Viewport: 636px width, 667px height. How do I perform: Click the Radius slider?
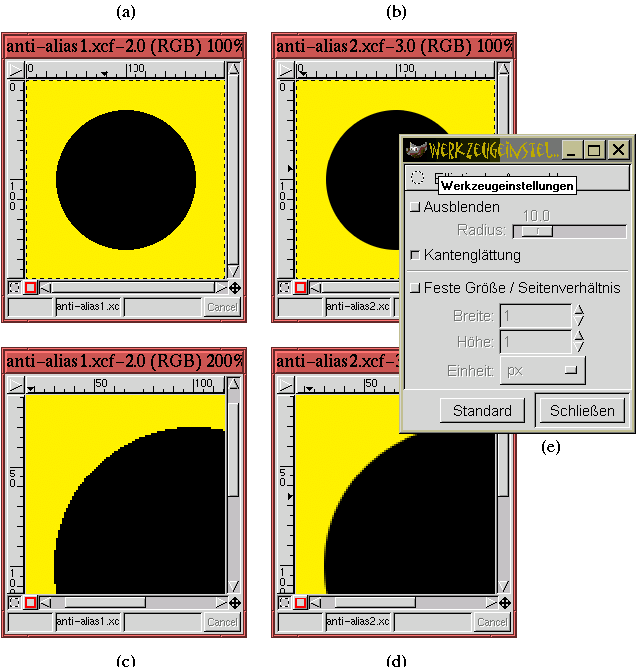[568, 231]
